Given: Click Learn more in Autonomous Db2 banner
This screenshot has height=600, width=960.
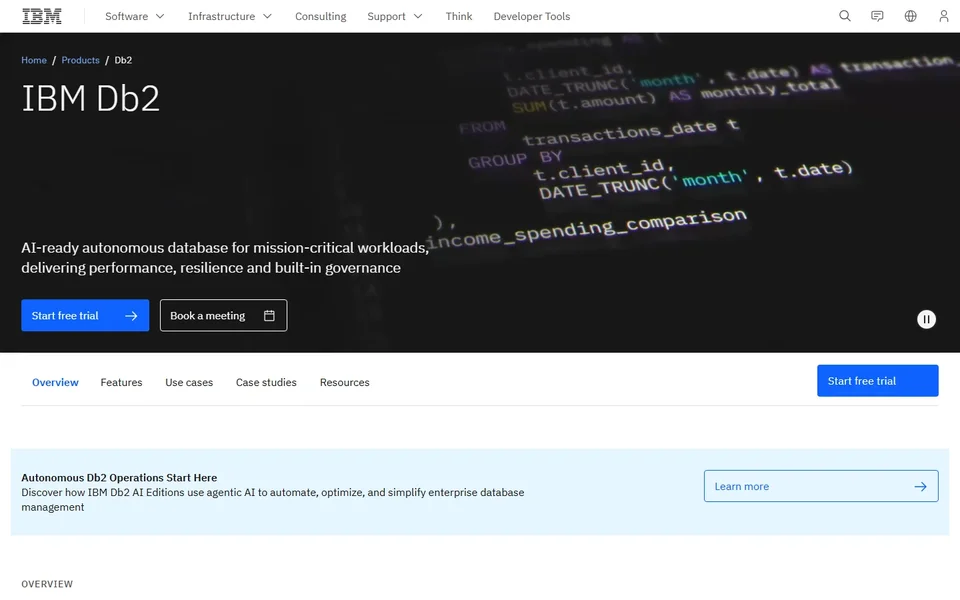Looking at the screenshot, I should (821, 486).
